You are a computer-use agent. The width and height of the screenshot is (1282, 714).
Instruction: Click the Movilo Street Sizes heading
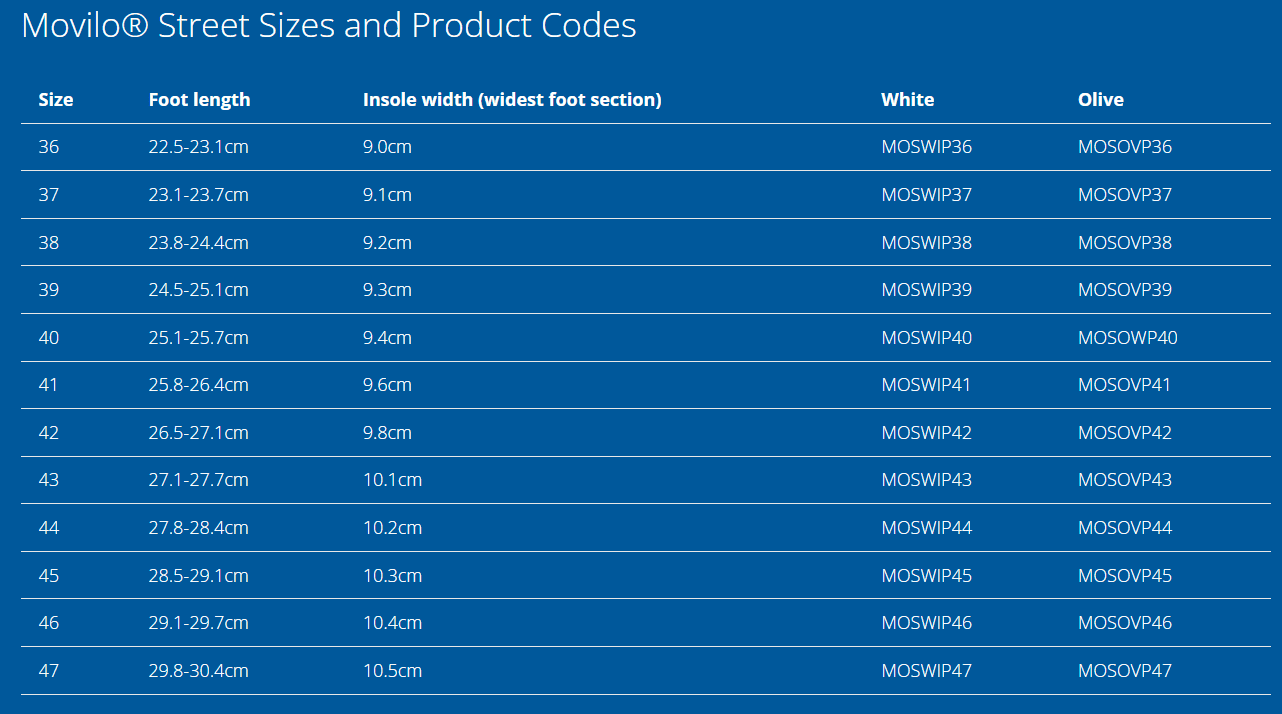(x=328, y=25)
